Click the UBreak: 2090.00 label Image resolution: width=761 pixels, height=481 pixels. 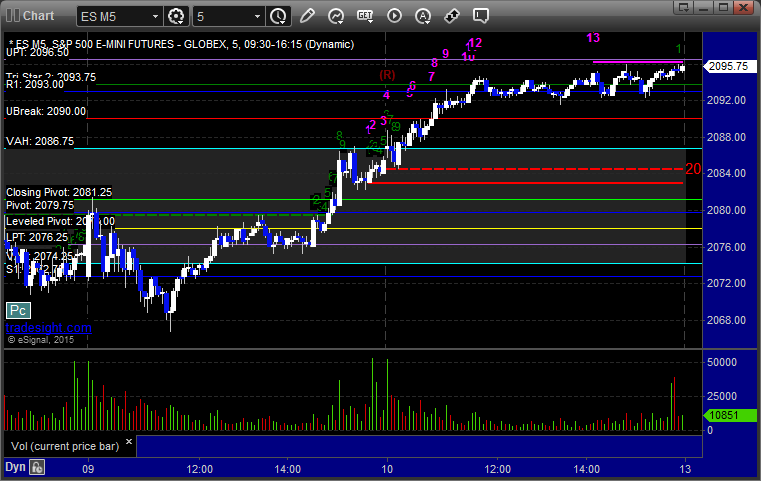coord(46,111)
